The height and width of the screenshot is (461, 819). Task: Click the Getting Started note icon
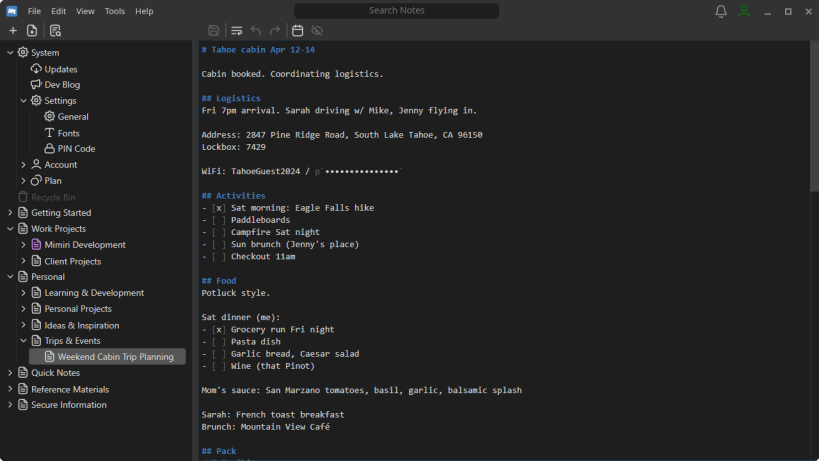[x=22, y=212]
